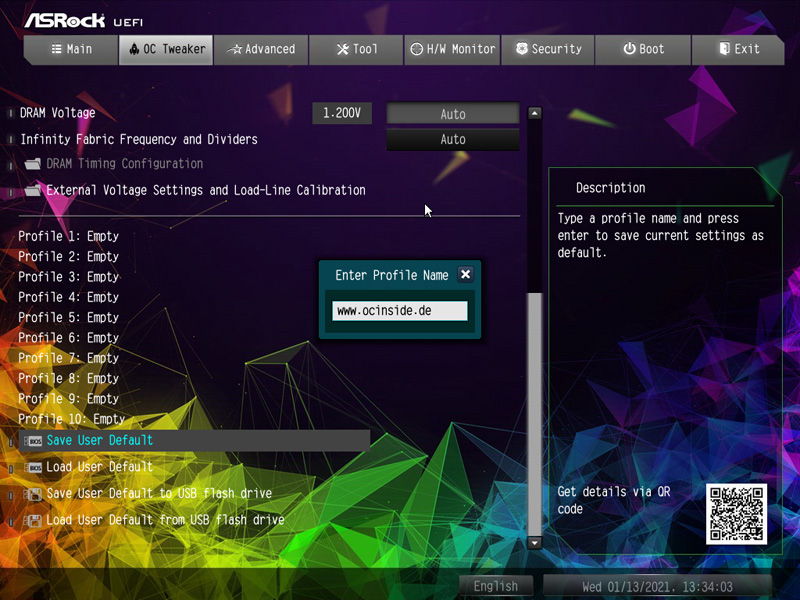Viewport: 800px width, 600px height.
Task: Open External Voltage Settings and Load-Line Calibration
Action: pyautogui.click(x=206, y=190)
